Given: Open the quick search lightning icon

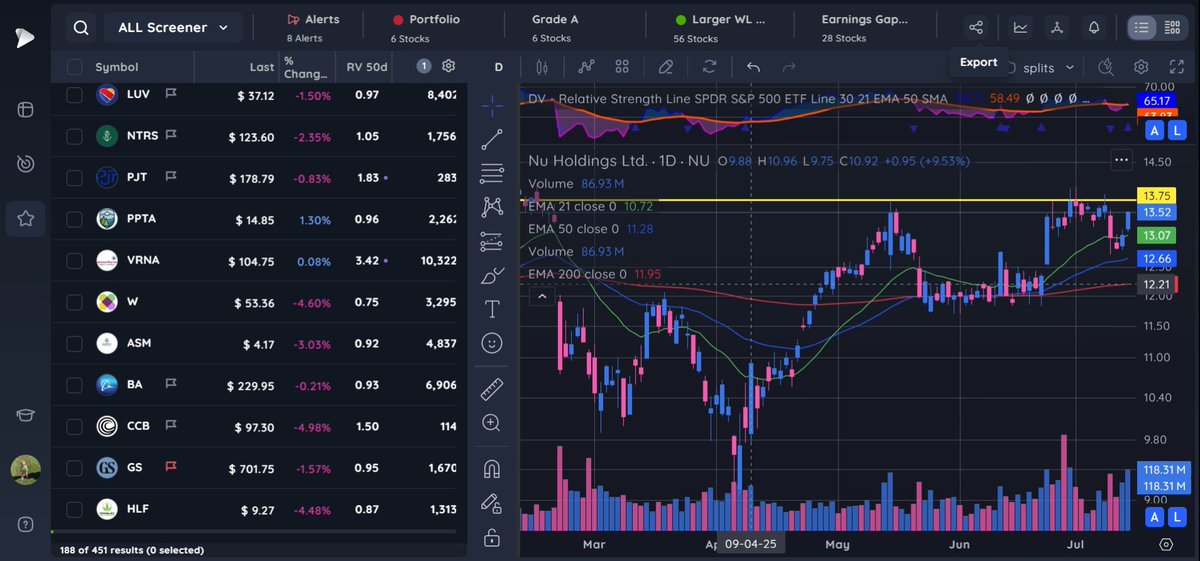Looking at the screenshot, I should click(1105, 67).
